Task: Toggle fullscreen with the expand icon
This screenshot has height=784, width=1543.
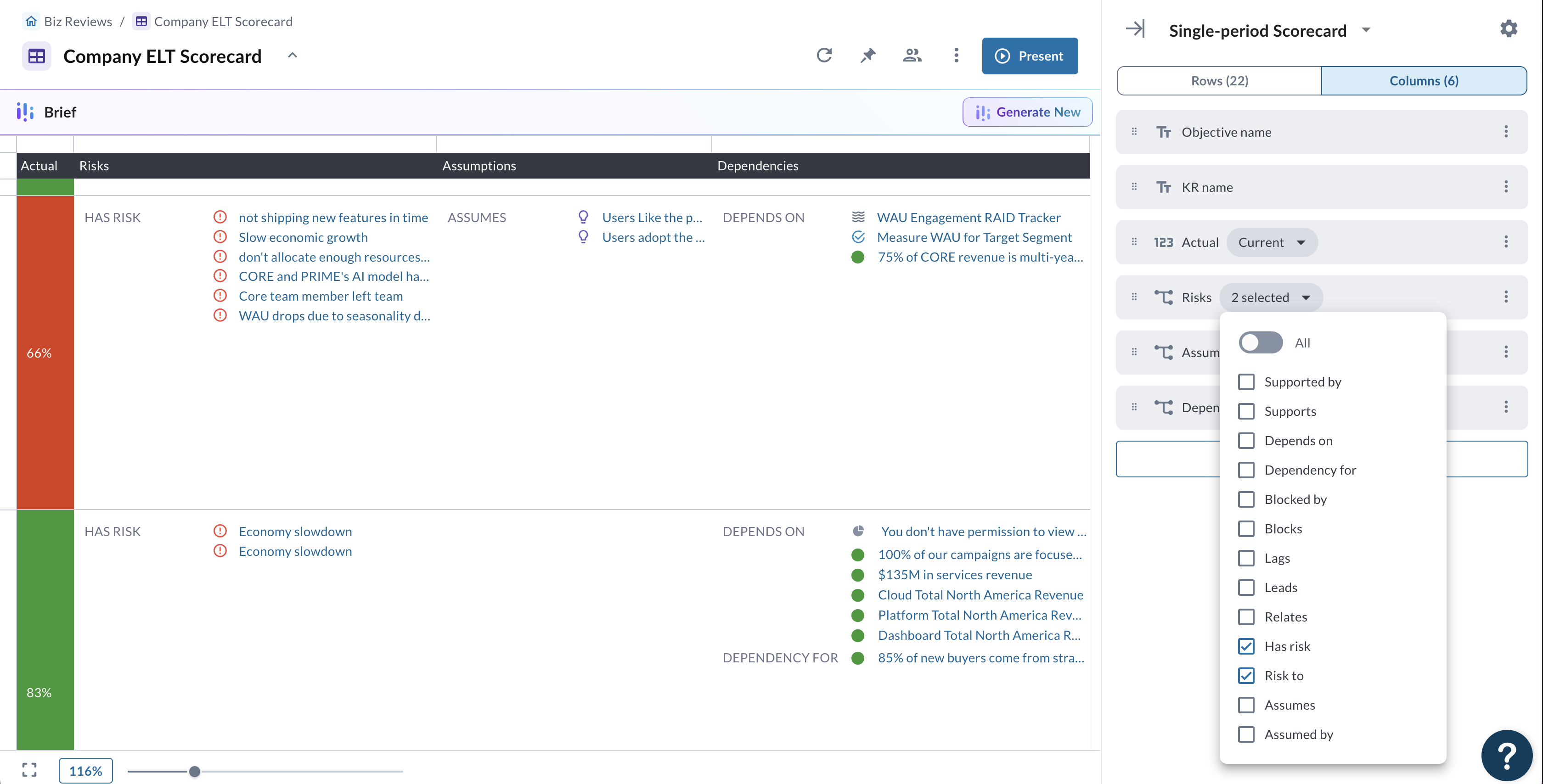Action: [29, 770]
